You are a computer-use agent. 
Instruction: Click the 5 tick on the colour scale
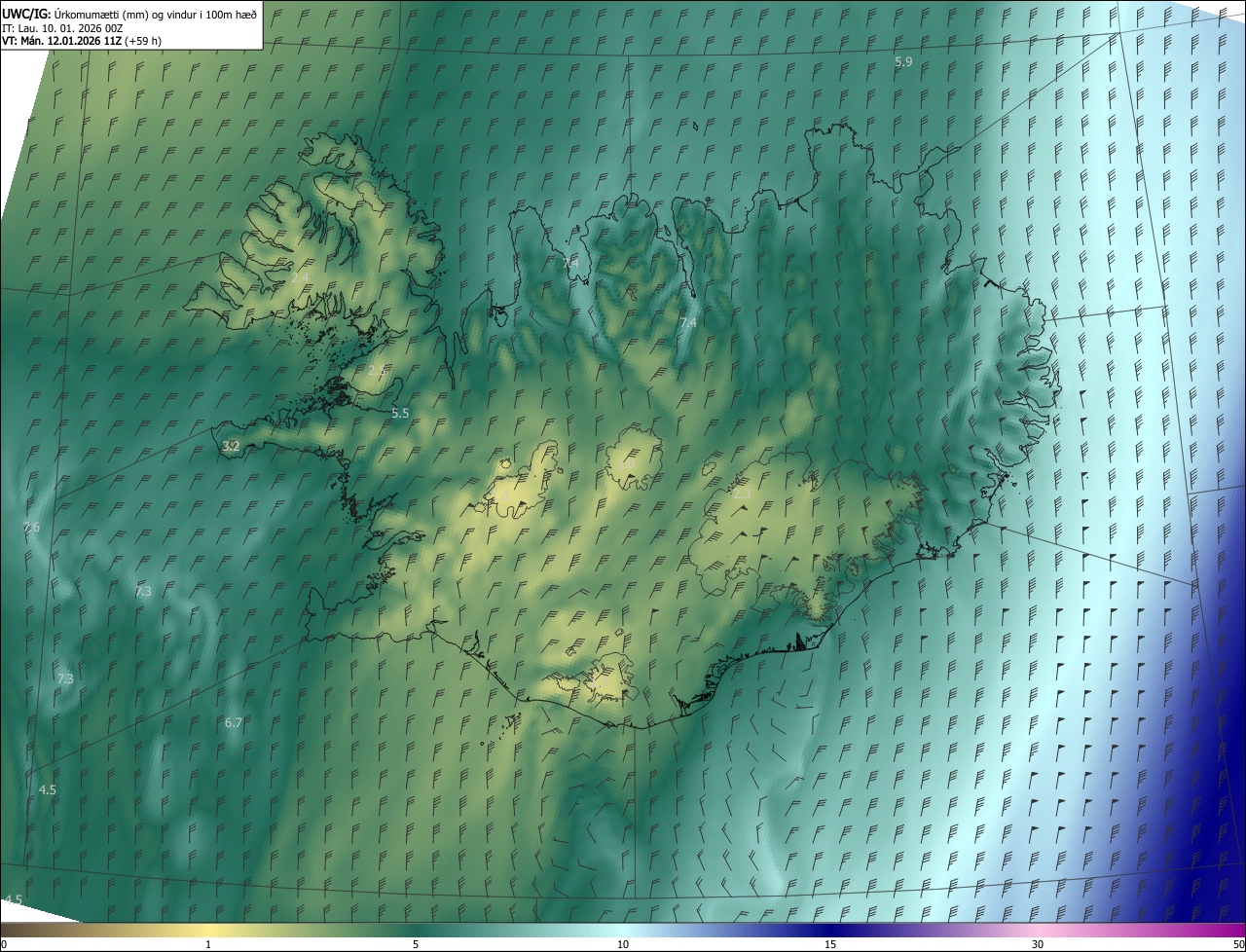[x=416, y=945]
